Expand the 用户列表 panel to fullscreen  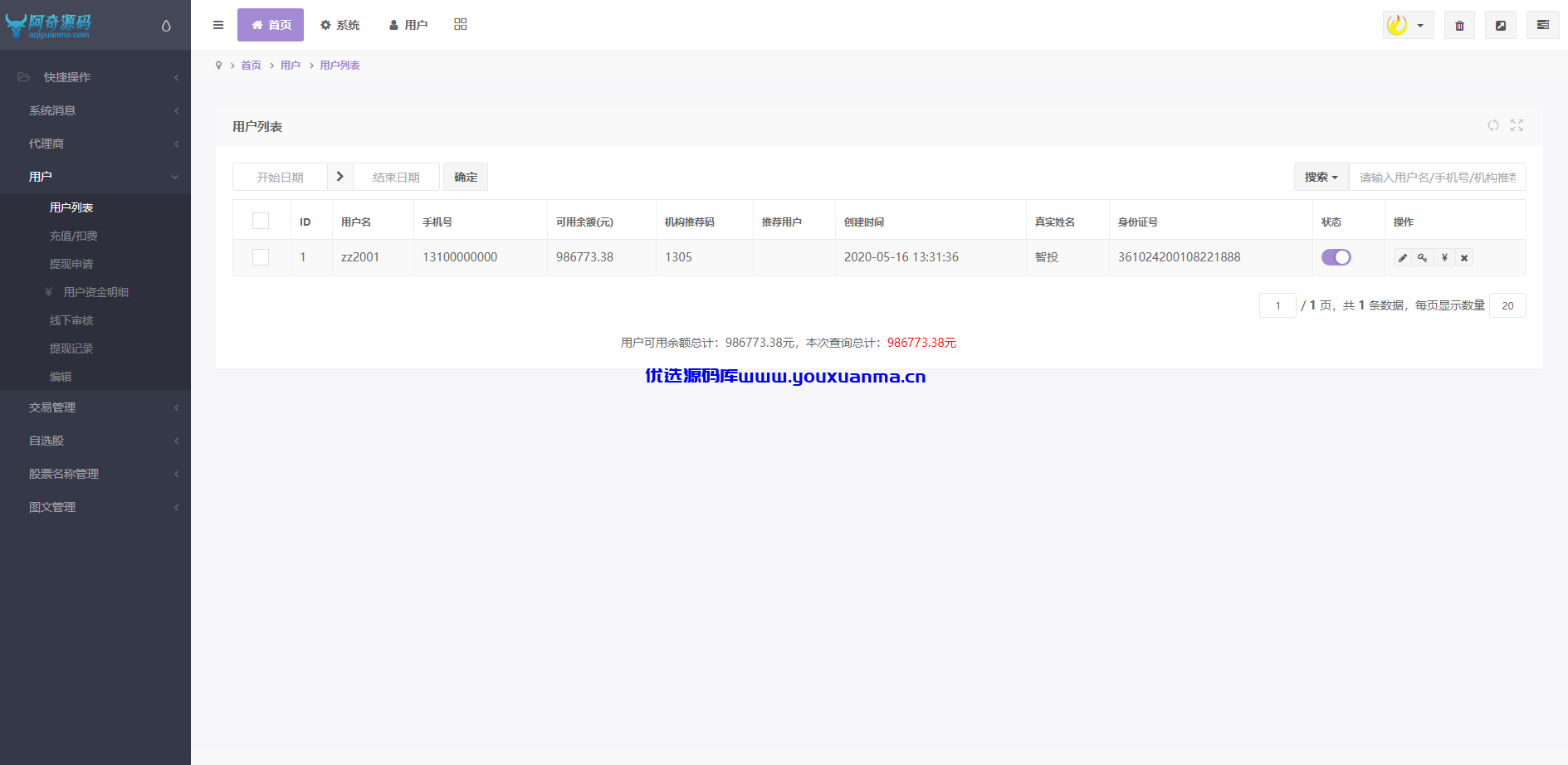1517,125
